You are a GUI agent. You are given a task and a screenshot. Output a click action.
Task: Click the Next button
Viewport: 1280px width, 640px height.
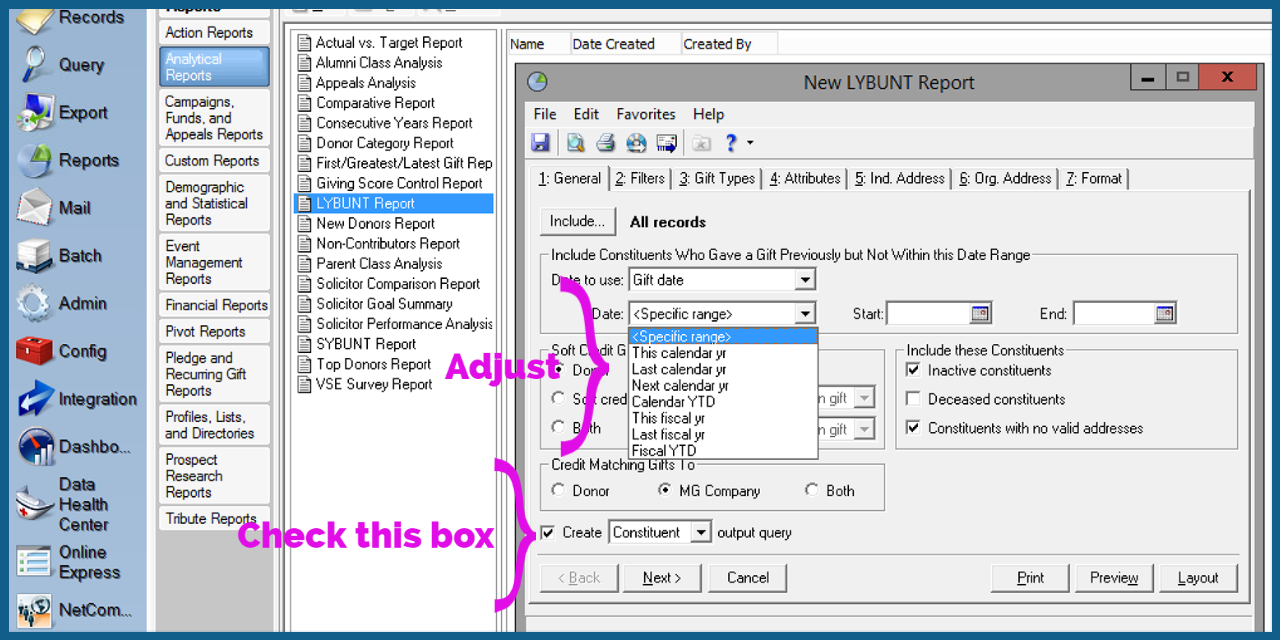[x=662, y=578]
